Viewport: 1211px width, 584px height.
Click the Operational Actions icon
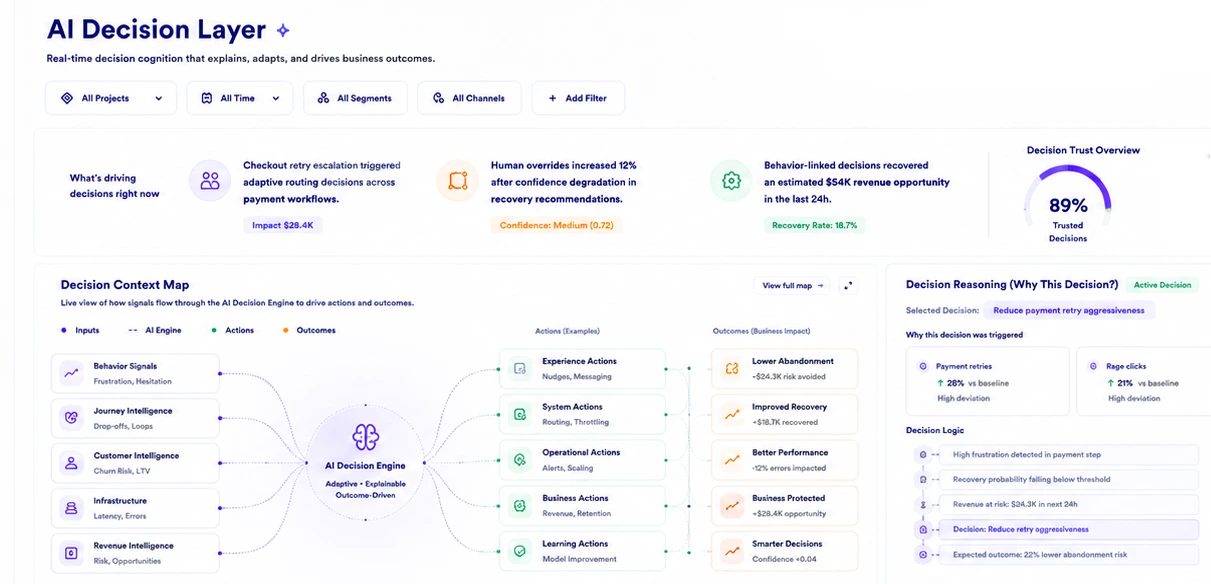(x=520, y=460)
